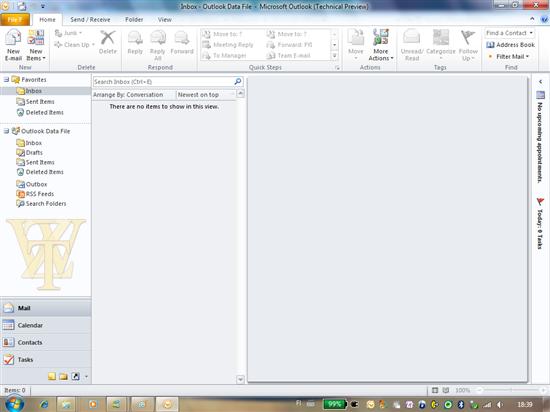Select Meeting Reply quick step
550x412 pixels.
click(x=228, y=45)
